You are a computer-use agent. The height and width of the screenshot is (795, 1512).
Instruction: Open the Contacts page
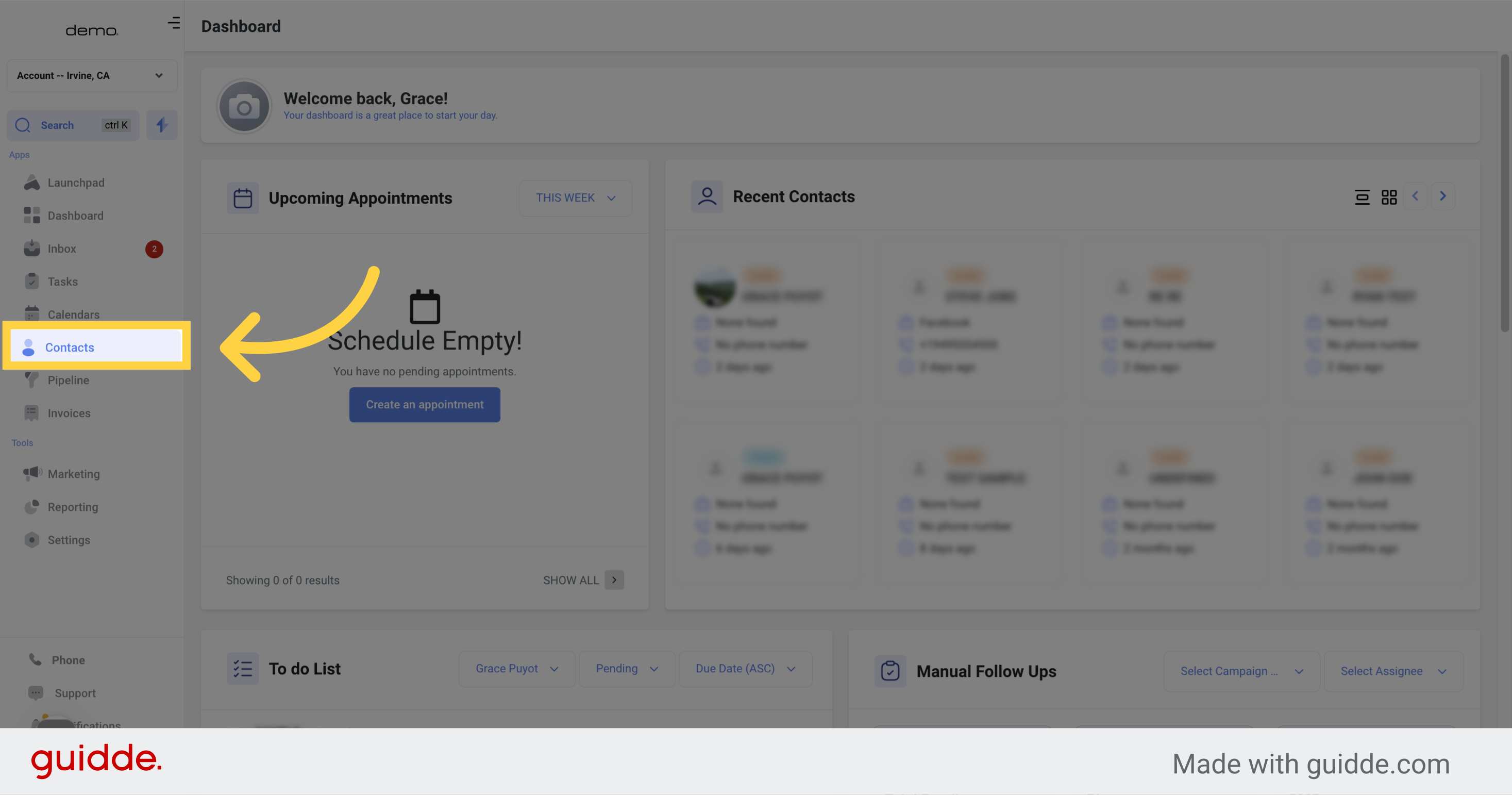click(69, 347)
